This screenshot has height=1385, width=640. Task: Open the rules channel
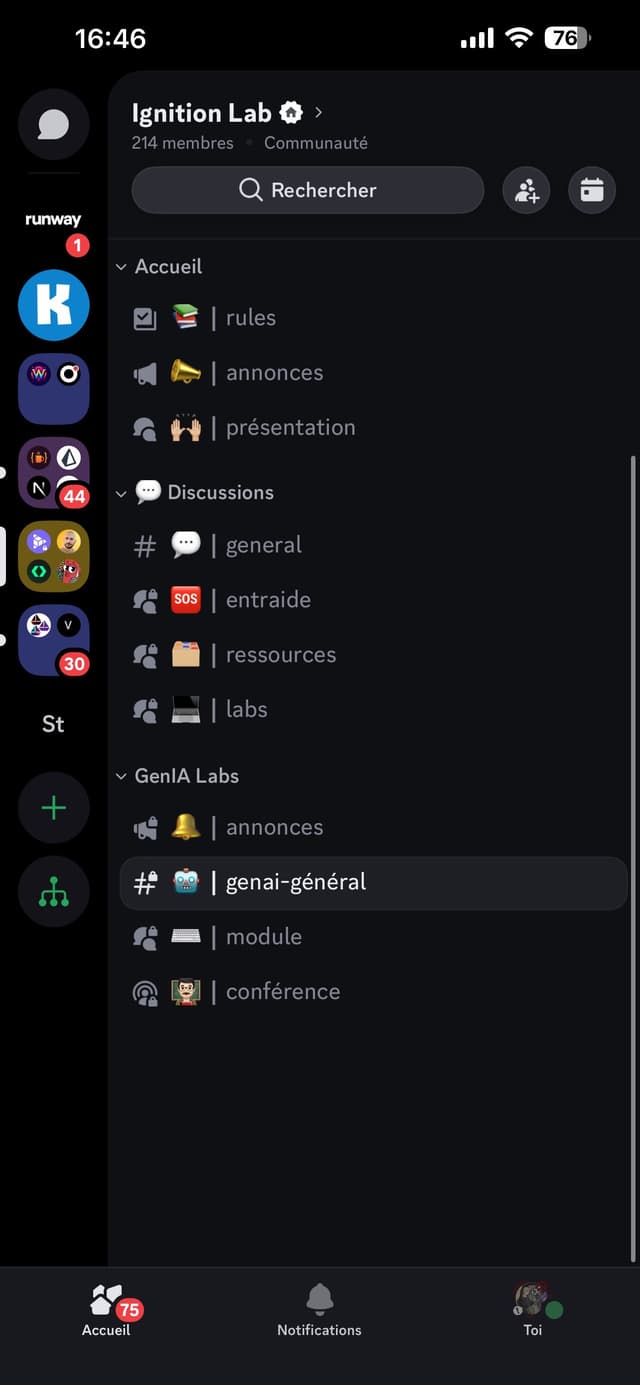point(250,318)
